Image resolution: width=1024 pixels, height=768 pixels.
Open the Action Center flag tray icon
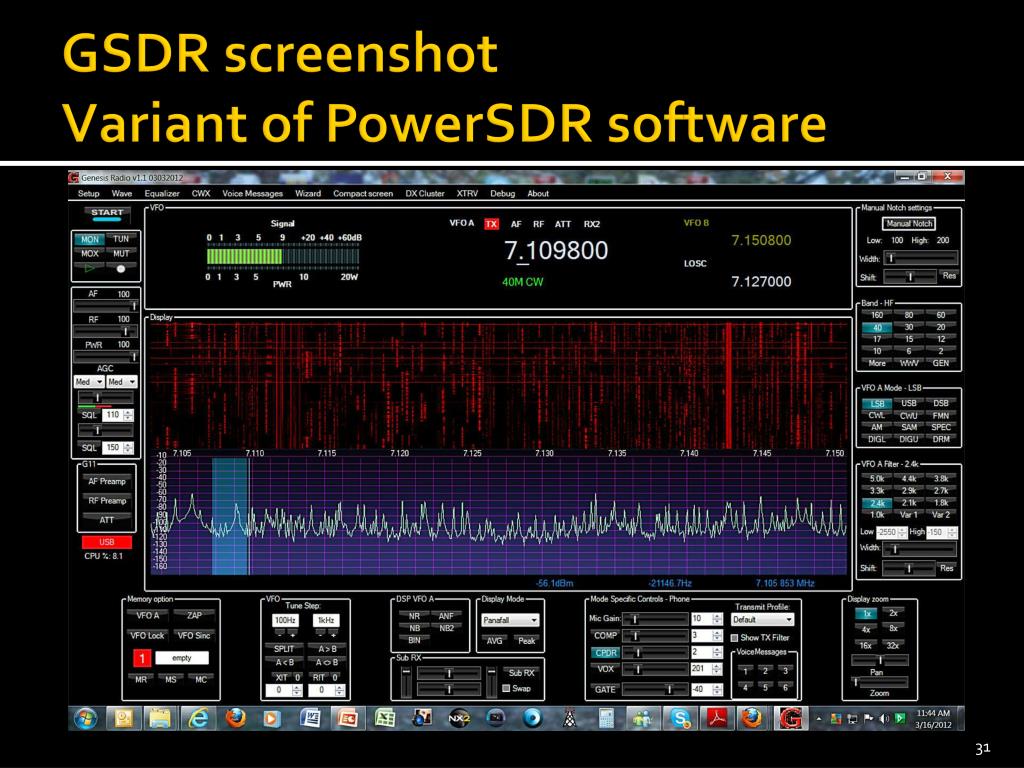869,719
